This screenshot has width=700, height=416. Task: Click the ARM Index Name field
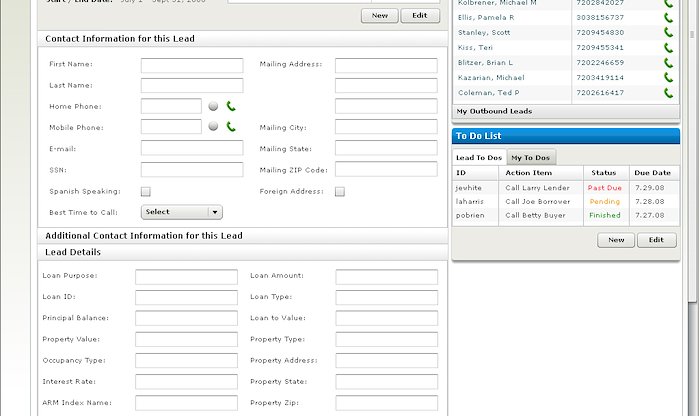click(186, 403)
